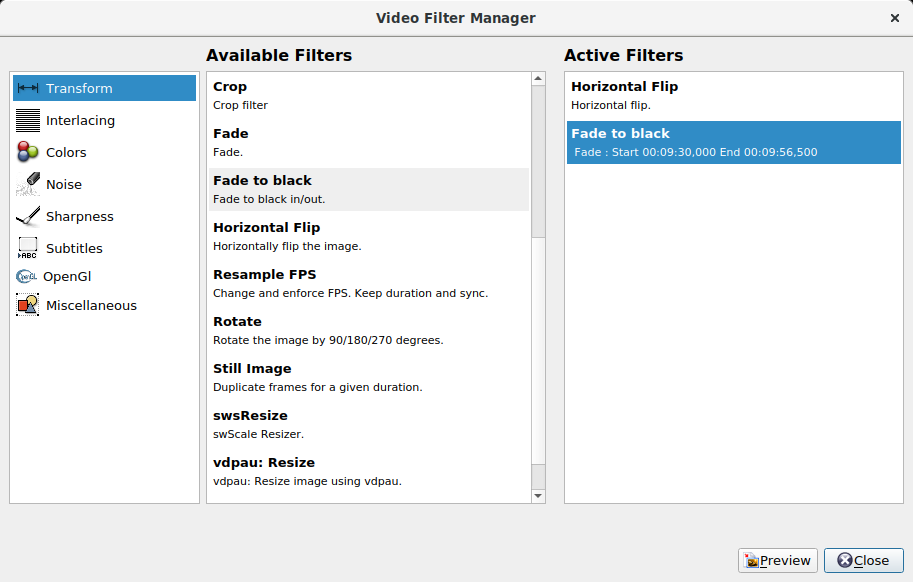
Task: Click the Preview button
Action: [777, 561]
